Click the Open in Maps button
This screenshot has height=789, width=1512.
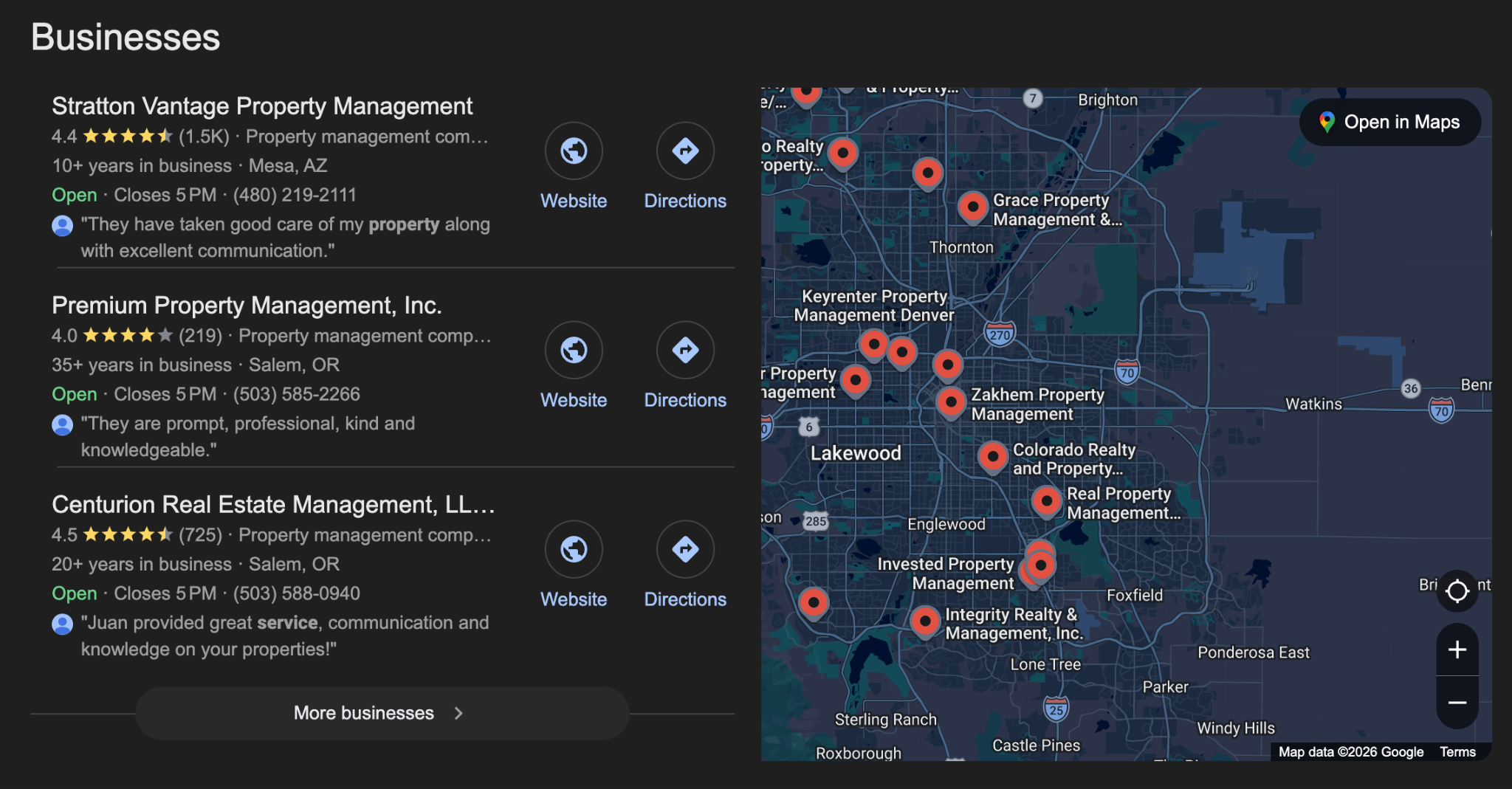pos(1389,122)
